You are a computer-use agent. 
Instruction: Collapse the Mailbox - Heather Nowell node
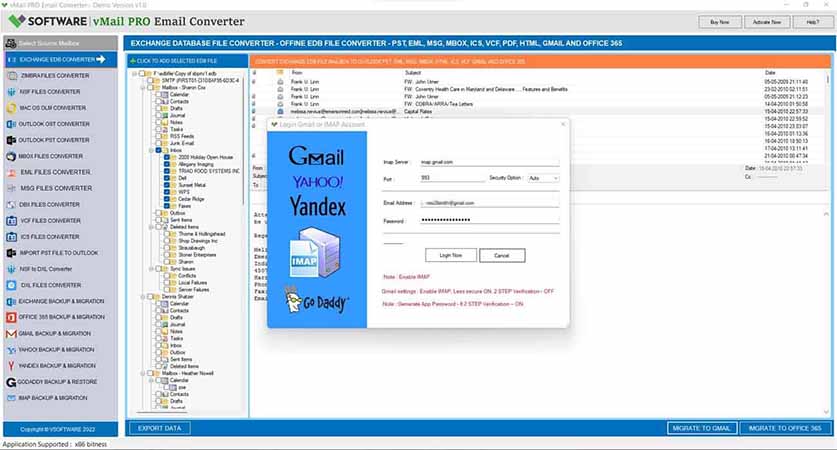coord(143,374)
